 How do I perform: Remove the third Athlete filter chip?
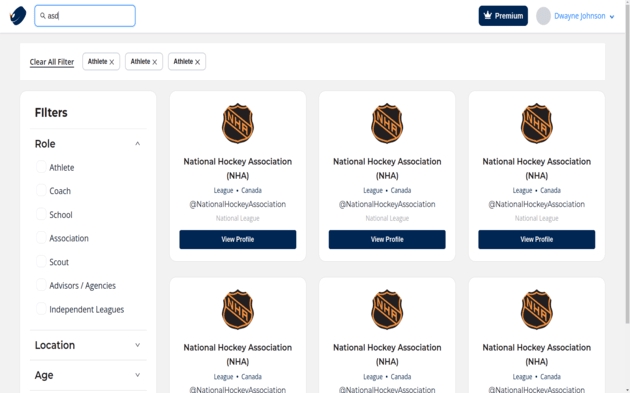[197, 62]
